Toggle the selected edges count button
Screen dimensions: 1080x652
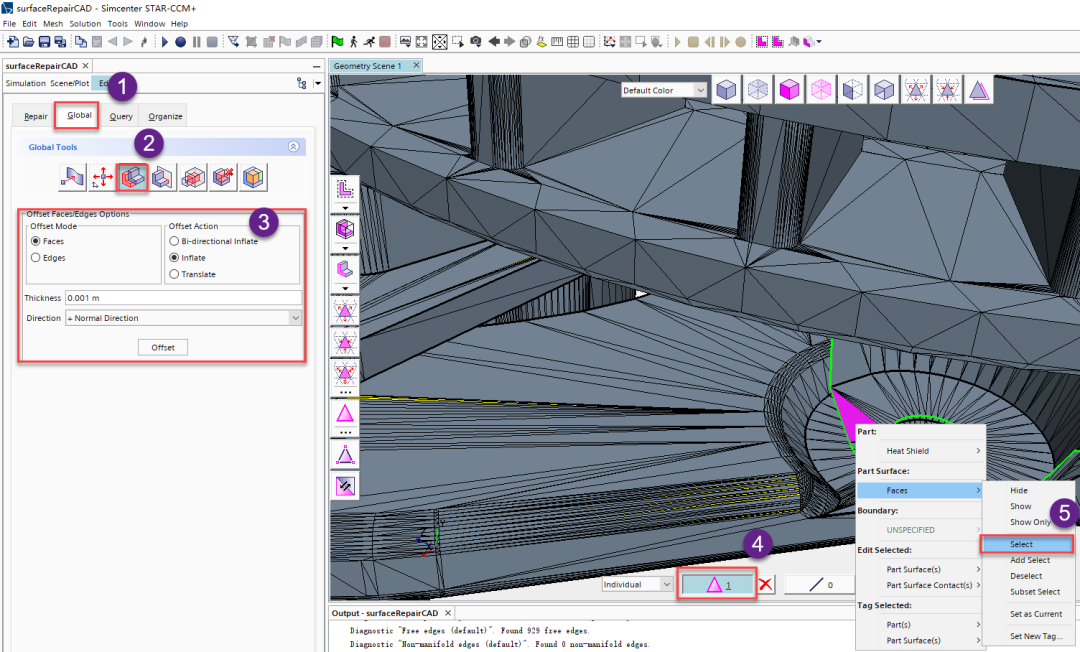coord(820,585)
